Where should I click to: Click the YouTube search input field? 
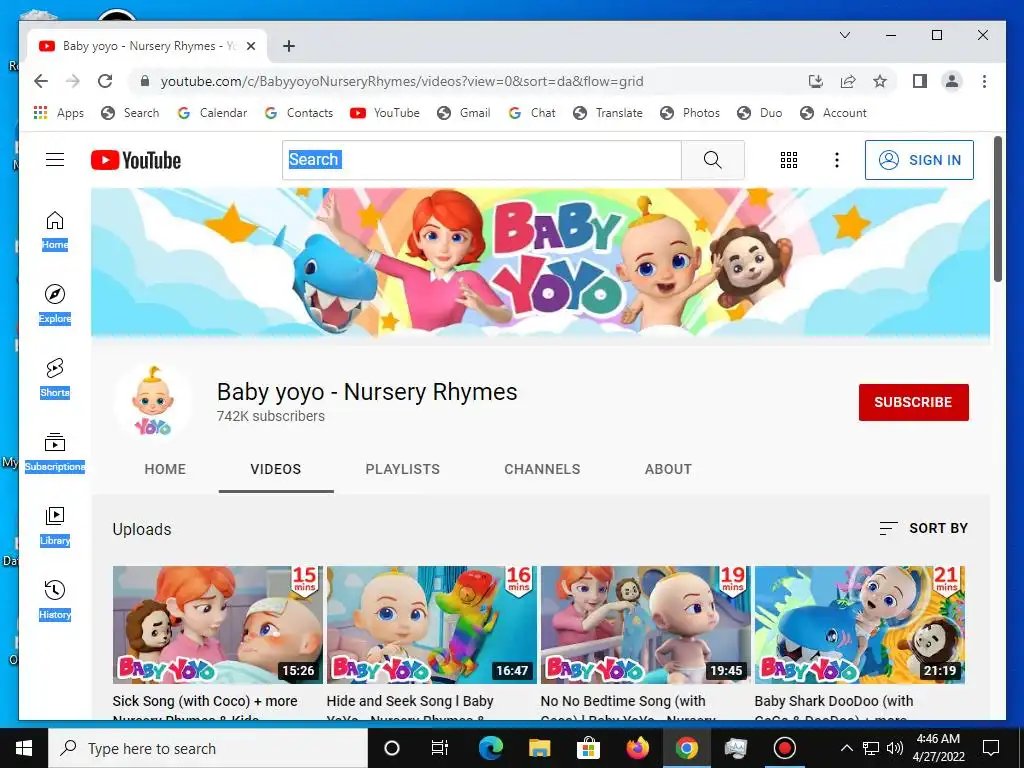[482, 160]
